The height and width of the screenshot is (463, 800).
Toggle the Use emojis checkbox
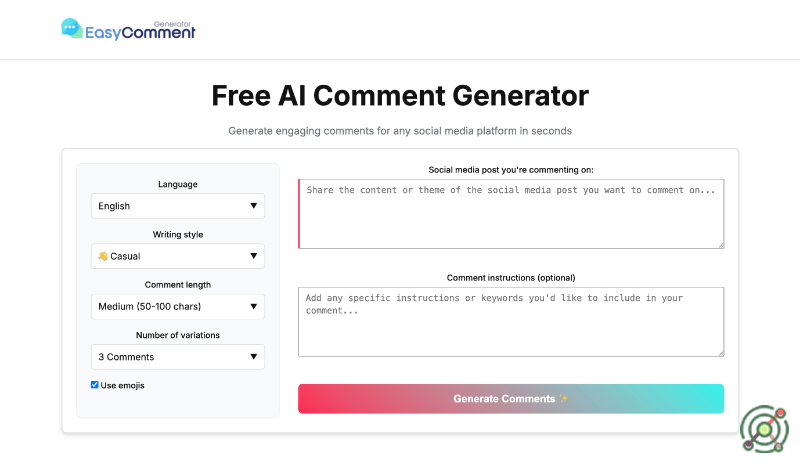95,385
